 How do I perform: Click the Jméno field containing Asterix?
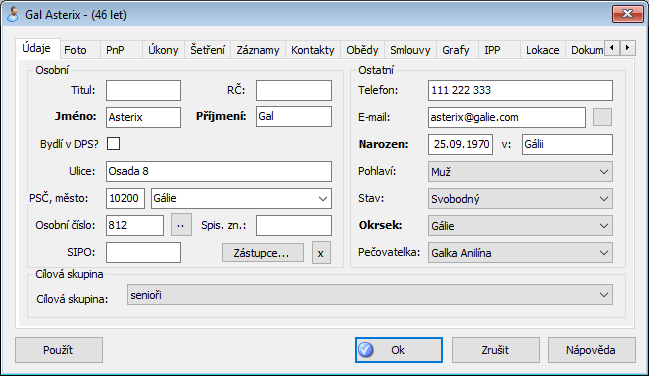coord(143,117)
